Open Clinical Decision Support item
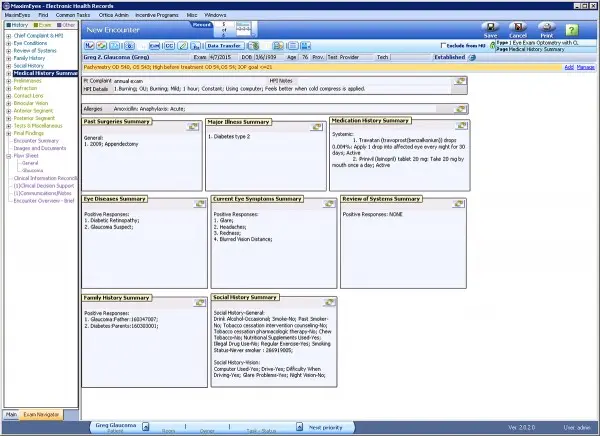The width and height of the screenshot is (600, 436). (44, 186)
